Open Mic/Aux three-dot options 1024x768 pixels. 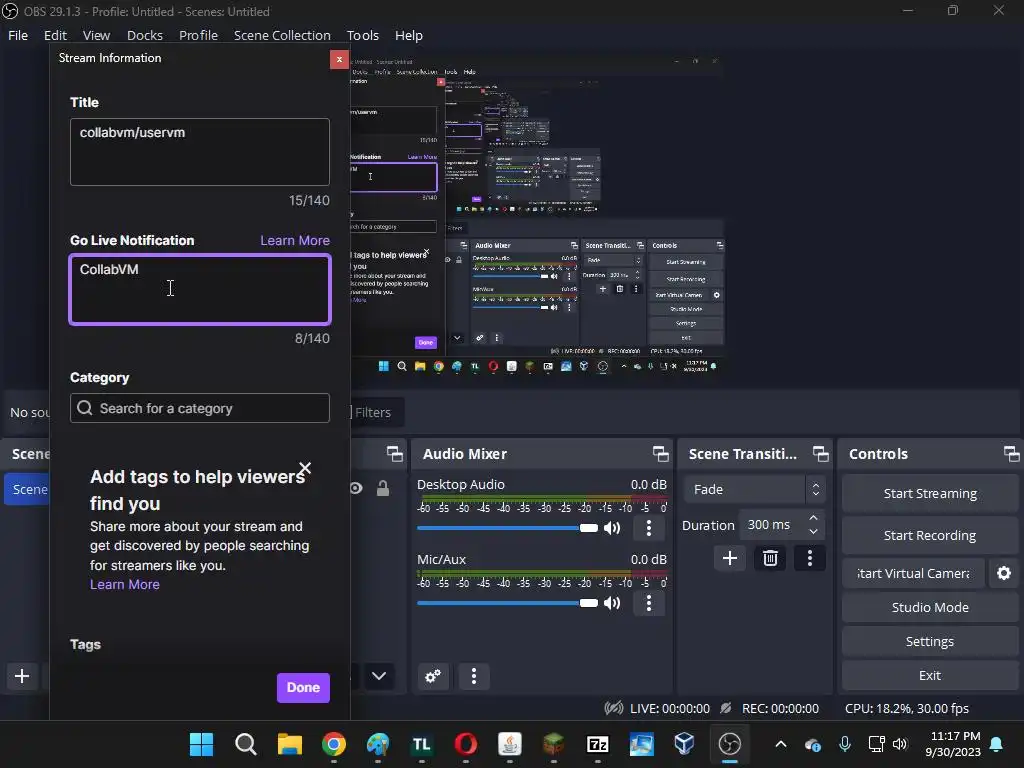(x=648, y=603)
